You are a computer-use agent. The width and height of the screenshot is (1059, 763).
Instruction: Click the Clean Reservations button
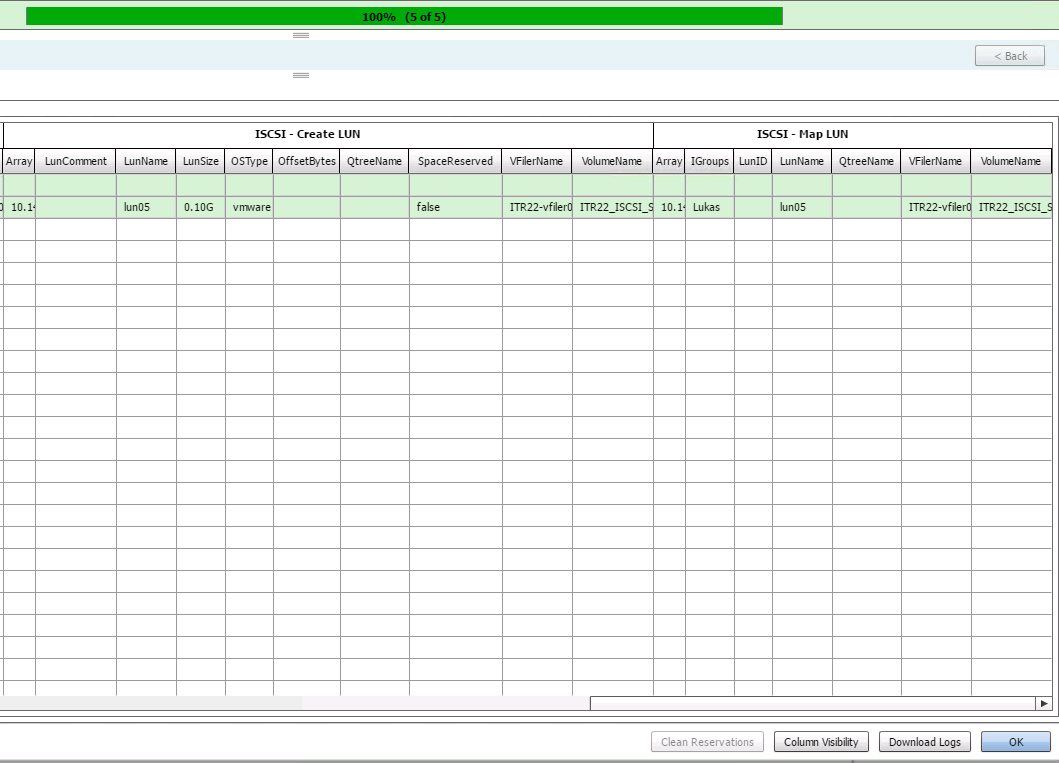coord(707,741)
